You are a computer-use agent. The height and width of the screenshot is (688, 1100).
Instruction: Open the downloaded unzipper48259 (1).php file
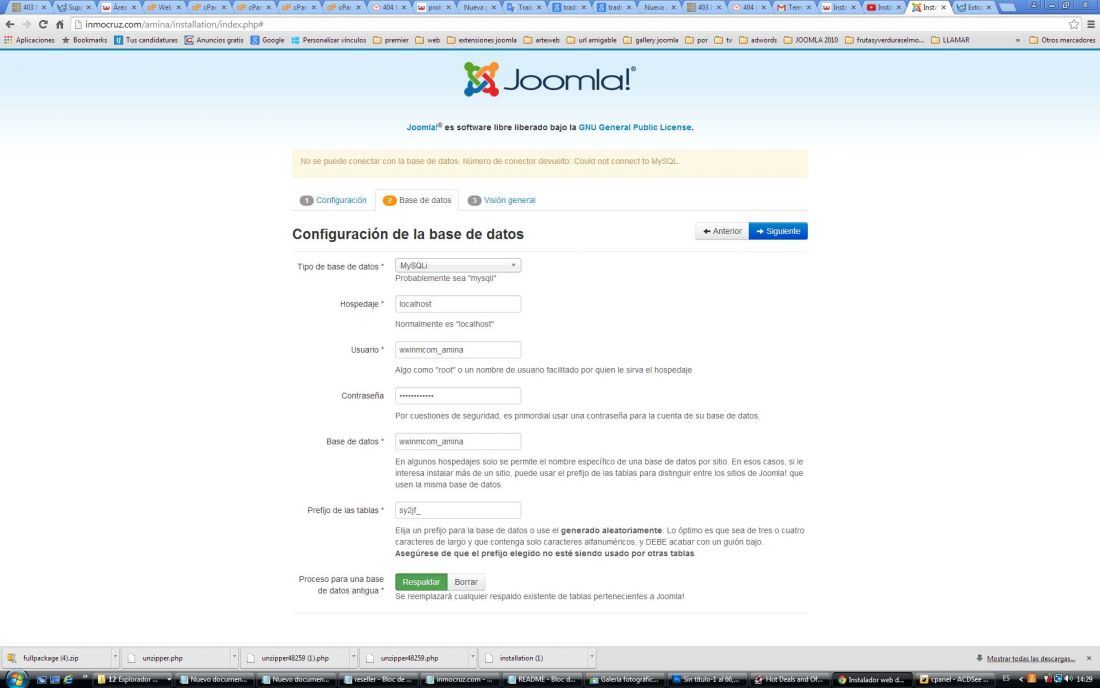tap(295, 658)
